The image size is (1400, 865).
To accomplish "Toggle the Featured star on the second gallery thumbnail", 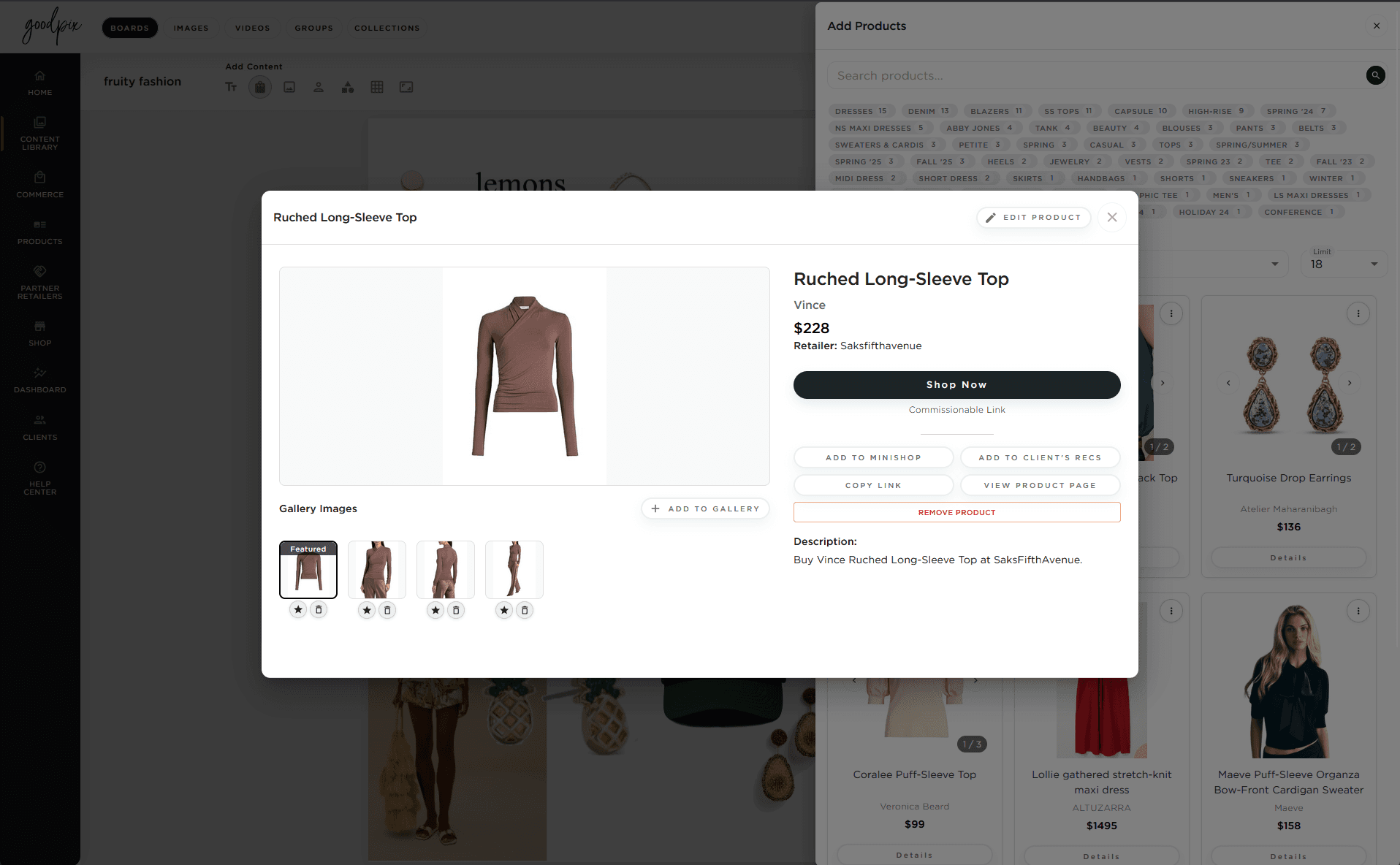I will (366, 610).
